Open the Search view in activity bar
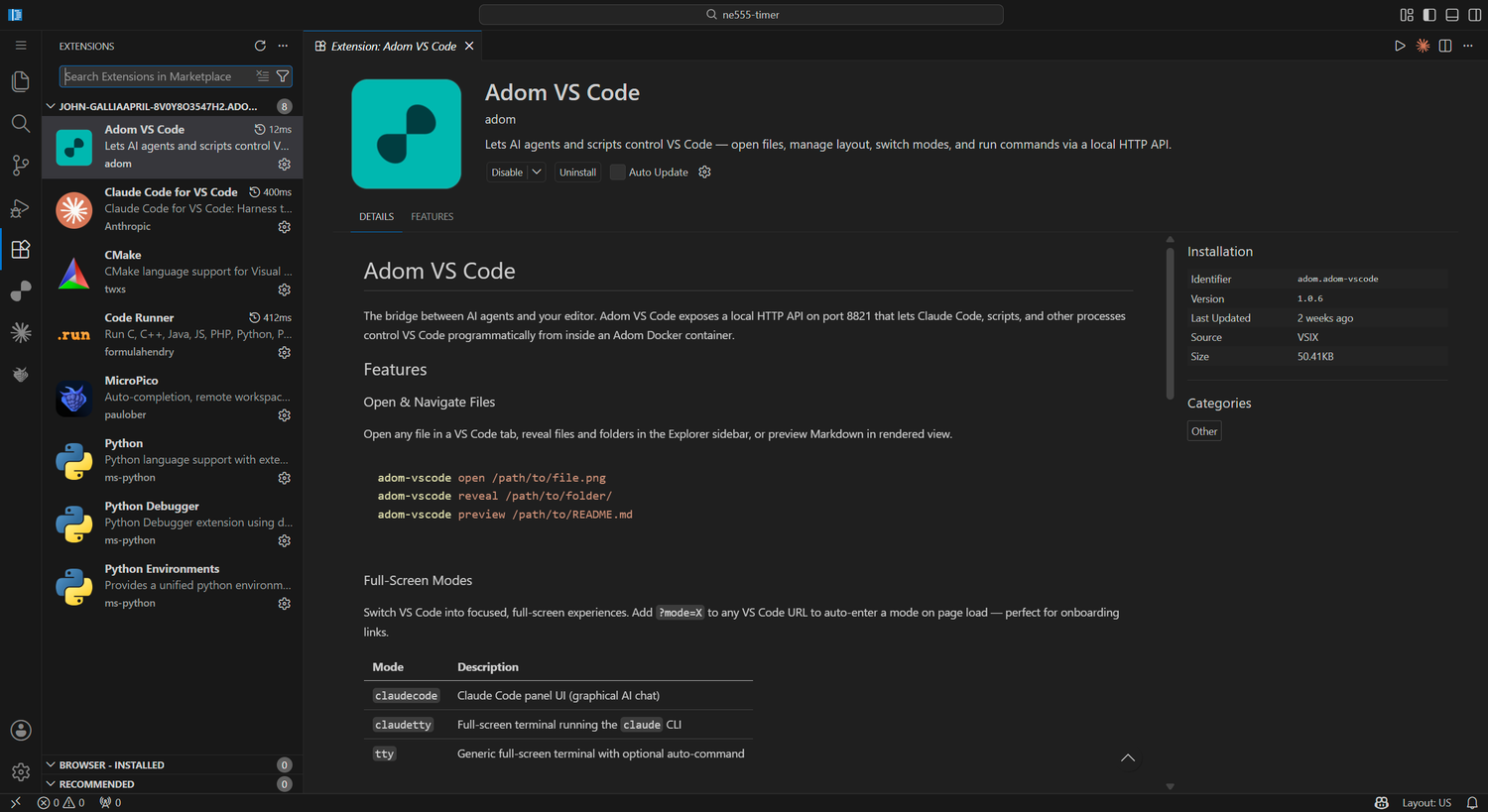1488x812 pixels. pos(20,123)
